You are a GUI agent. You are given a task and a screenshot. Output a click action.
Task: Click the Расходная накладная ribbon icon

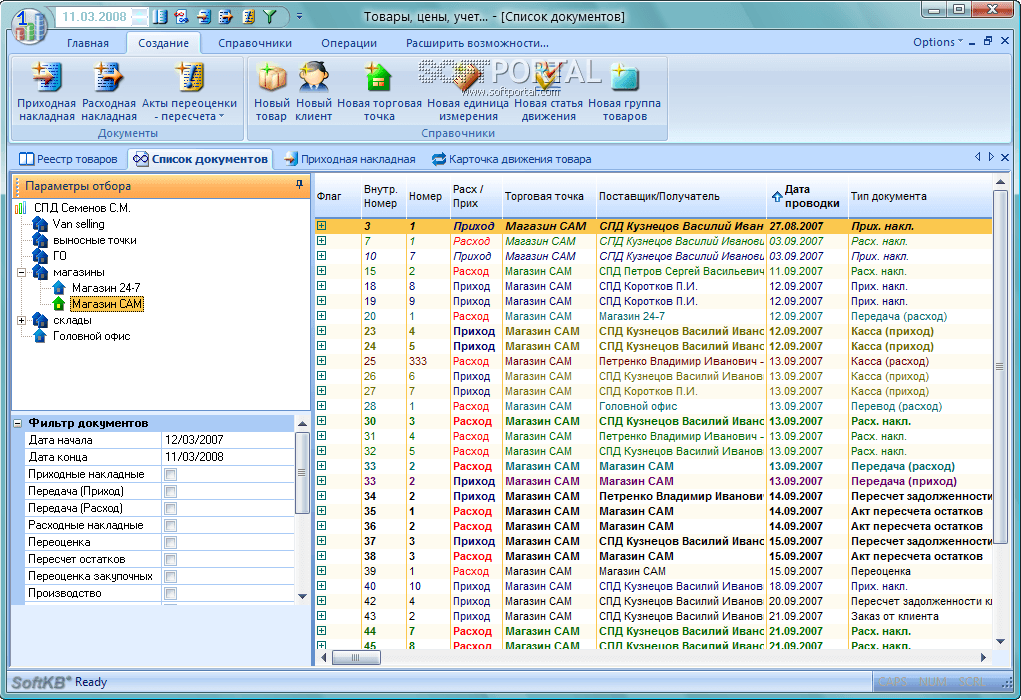[x=108, y=79]
